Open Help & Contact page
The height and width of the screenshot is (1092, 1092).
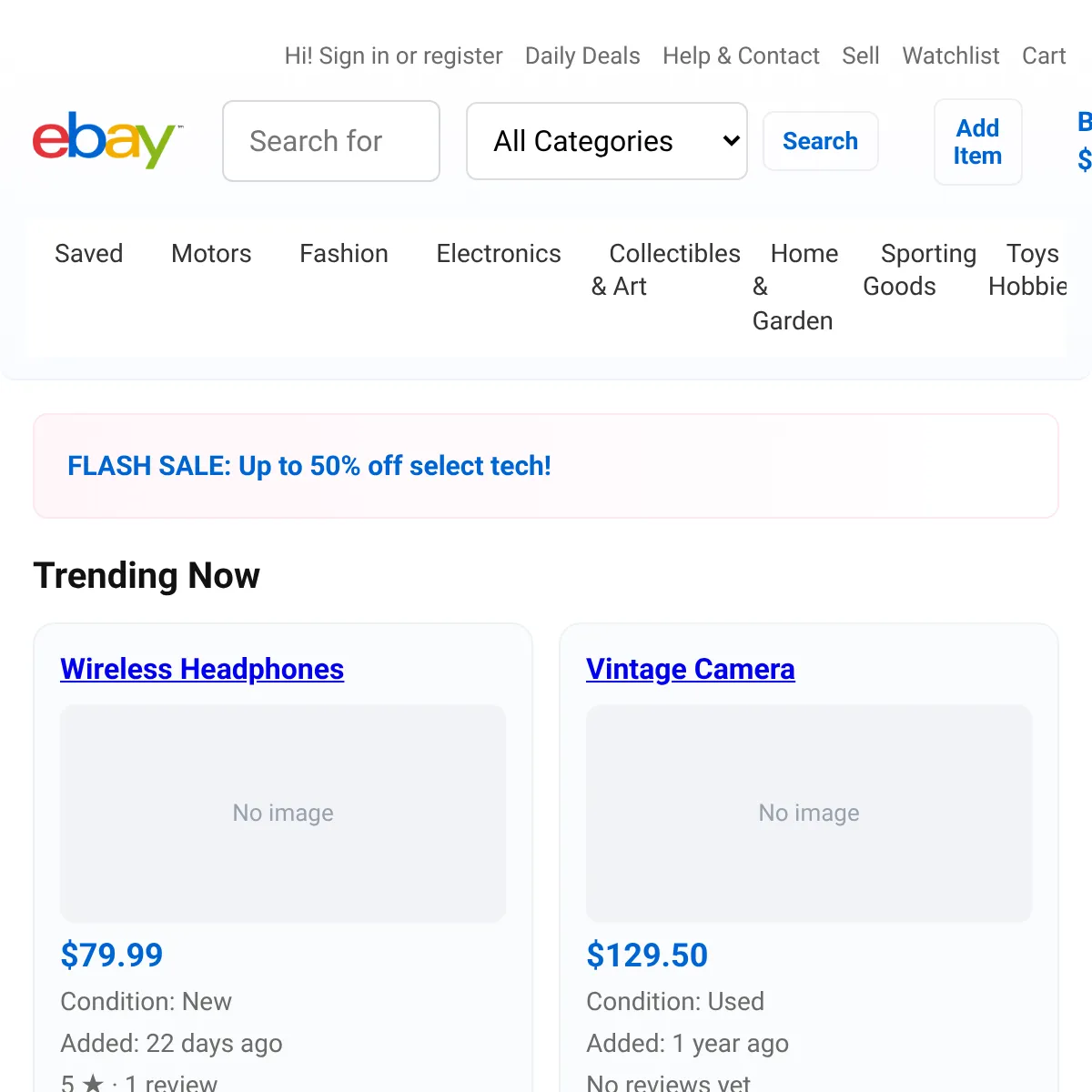[741, 56]
